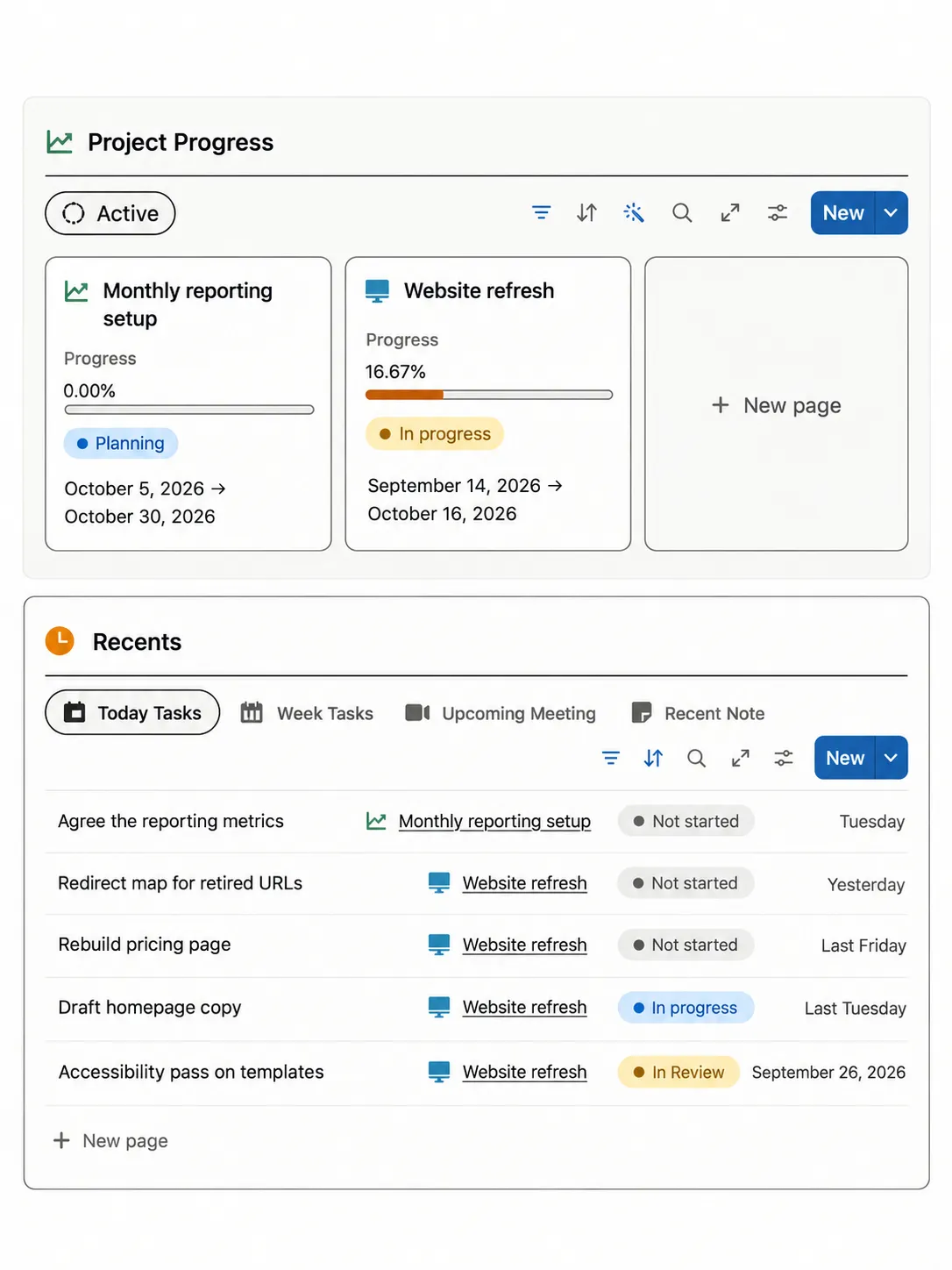Click New button in Recents

pos(845,758)
